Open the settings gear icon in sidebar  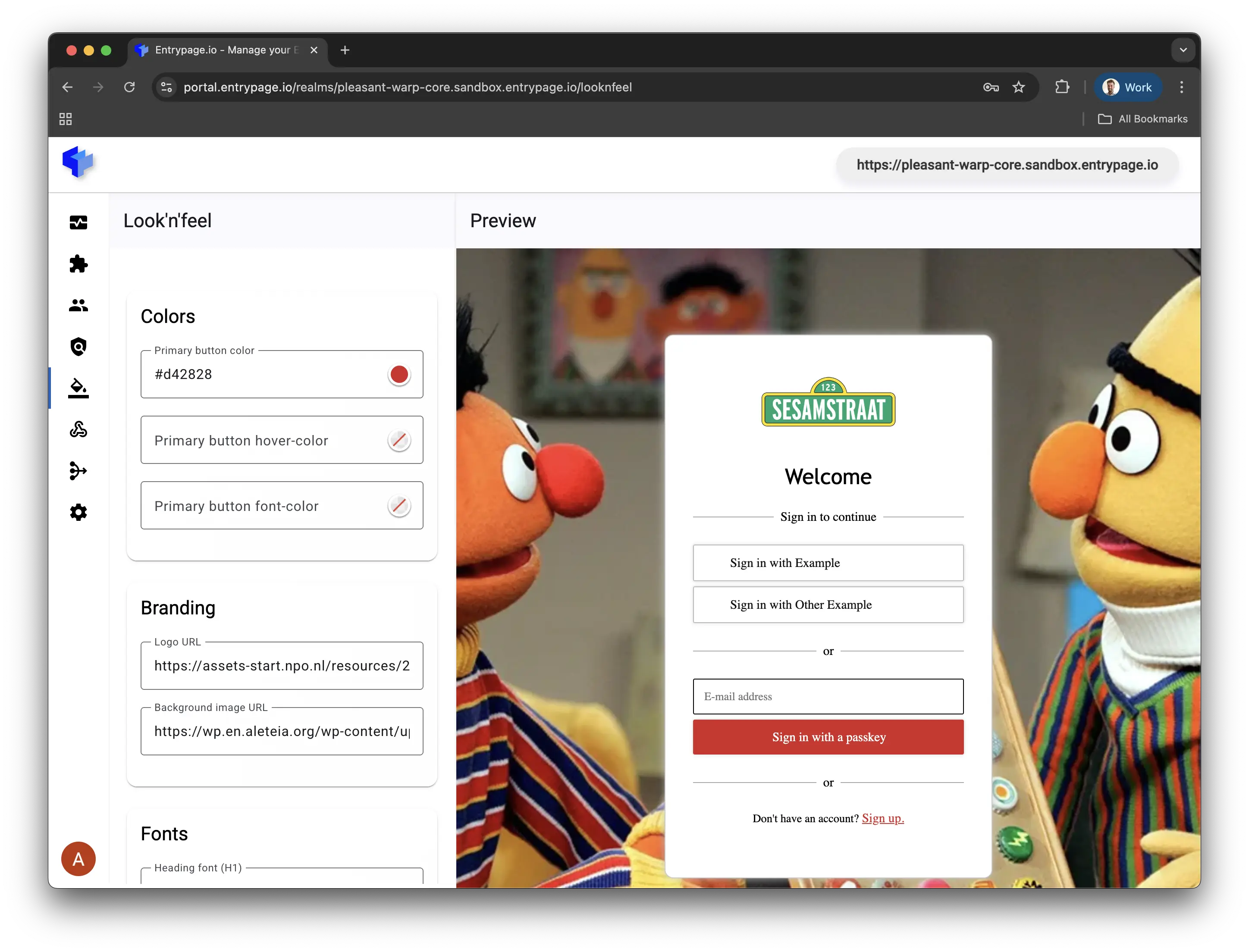coord(78,512)
